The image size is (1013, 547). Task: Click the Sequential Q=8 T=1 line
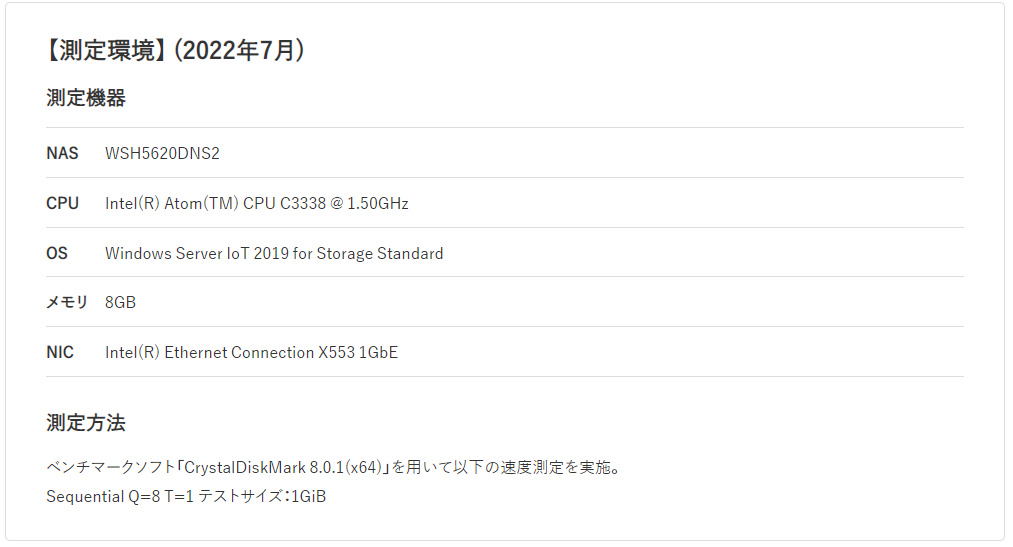tap(120, 497)
